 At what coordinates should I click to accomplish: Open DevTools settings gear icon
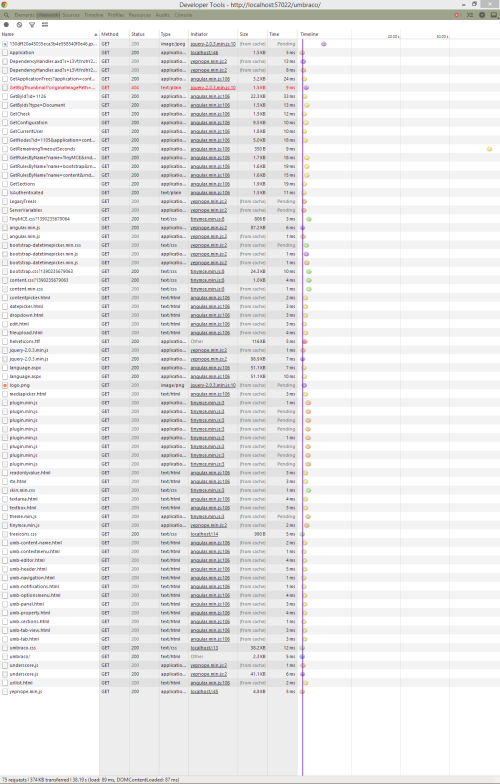coord(482,15)
